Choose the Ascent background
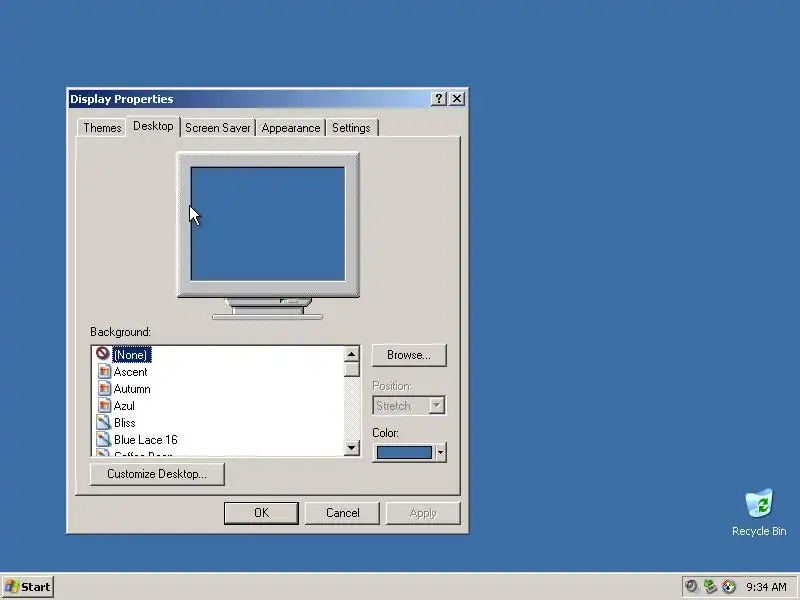The height and width of the screenshot is (600, 800). coord(131,372)
